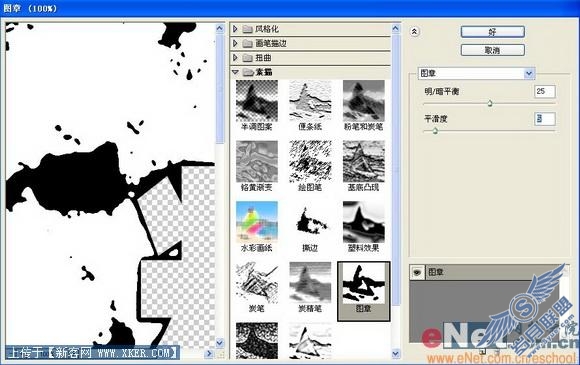Select the 撕边 filter thumbnail

[310, 222]
